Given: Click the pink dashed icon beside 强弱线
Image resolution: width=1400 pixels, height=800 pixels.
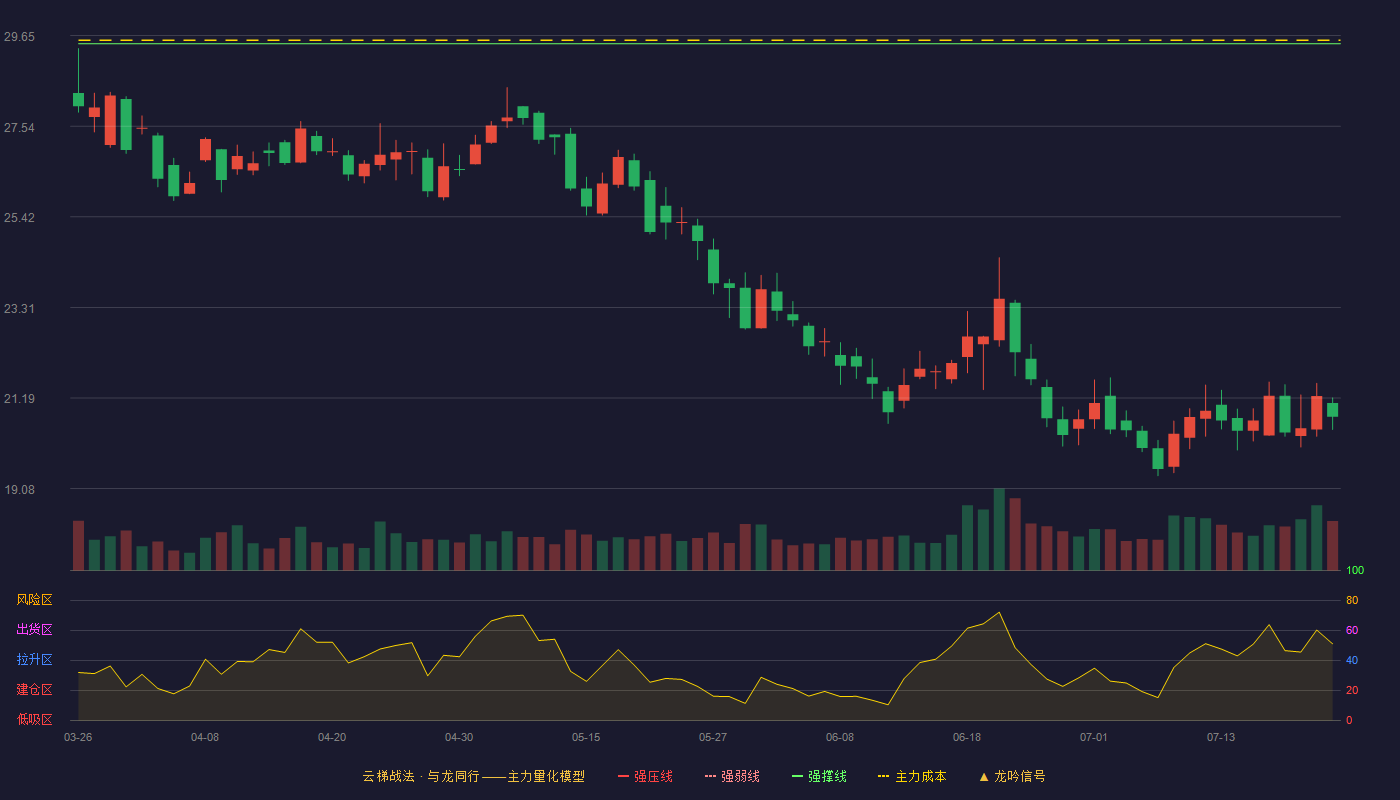Looking at the screenshot, I should pyautogui.click(x=710, y=776).
